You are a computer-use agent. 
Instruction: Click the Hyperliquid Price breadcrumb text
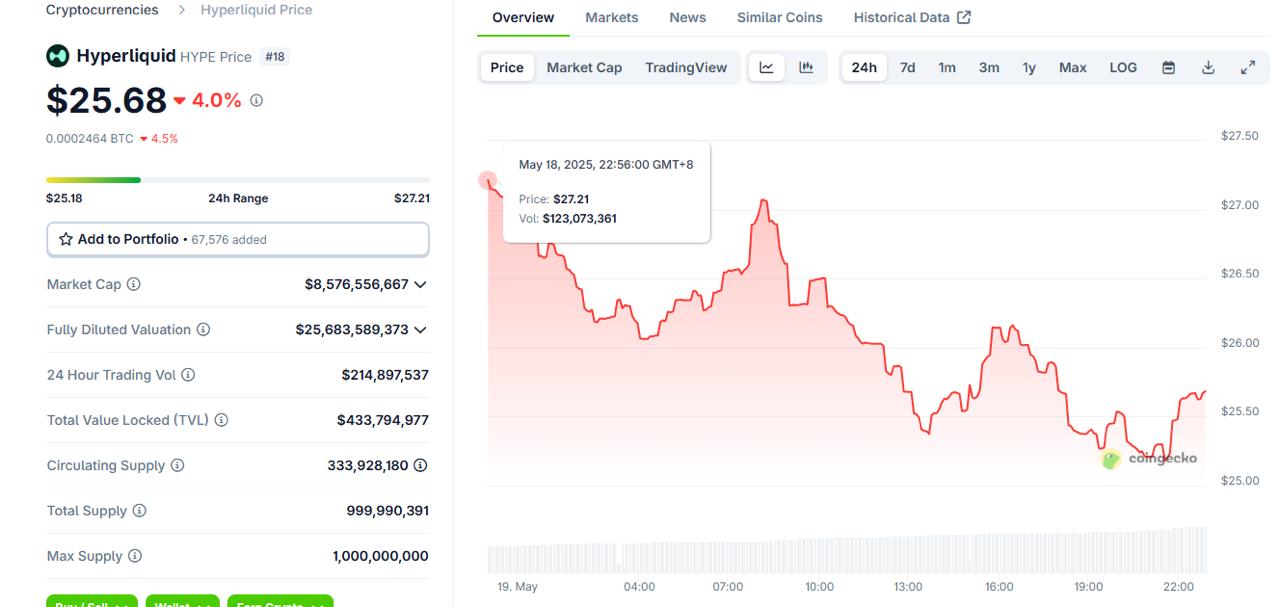click(257, 10)
